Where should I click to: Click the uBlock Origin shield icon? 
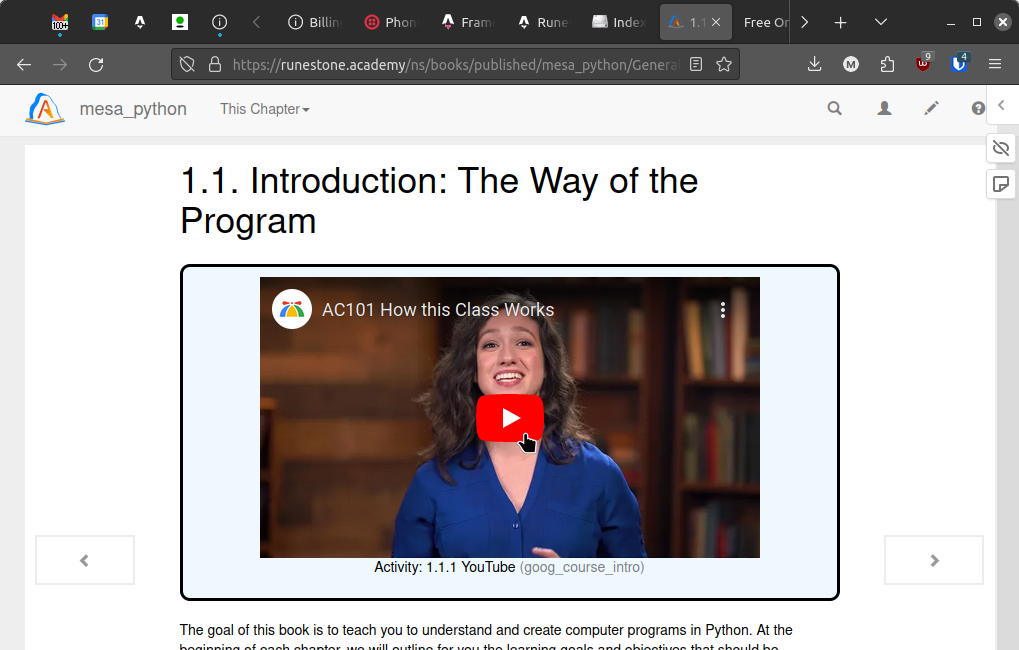tap(923, 65)
